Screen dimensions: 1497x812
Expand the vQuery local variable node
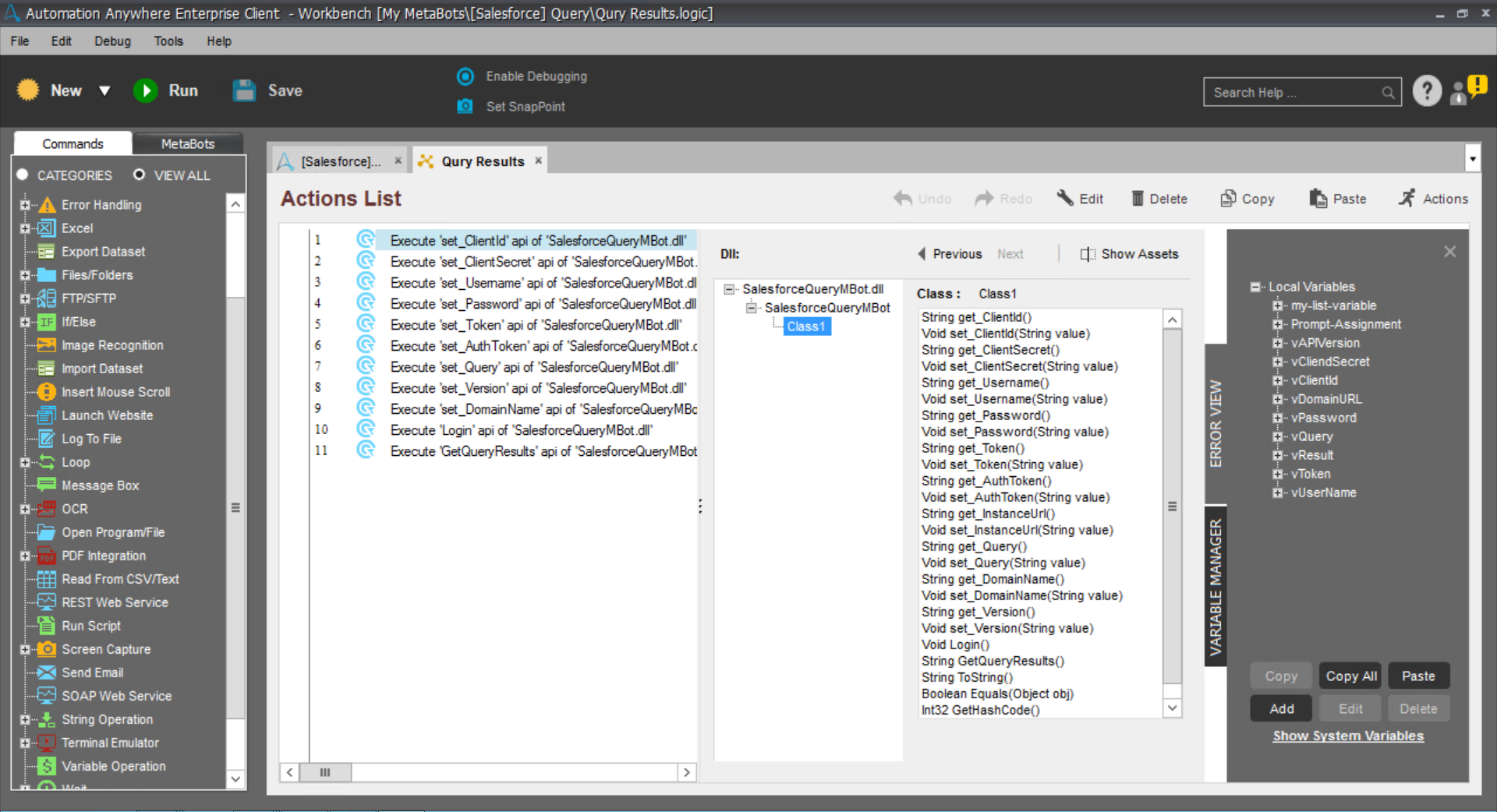[1277, 437]
